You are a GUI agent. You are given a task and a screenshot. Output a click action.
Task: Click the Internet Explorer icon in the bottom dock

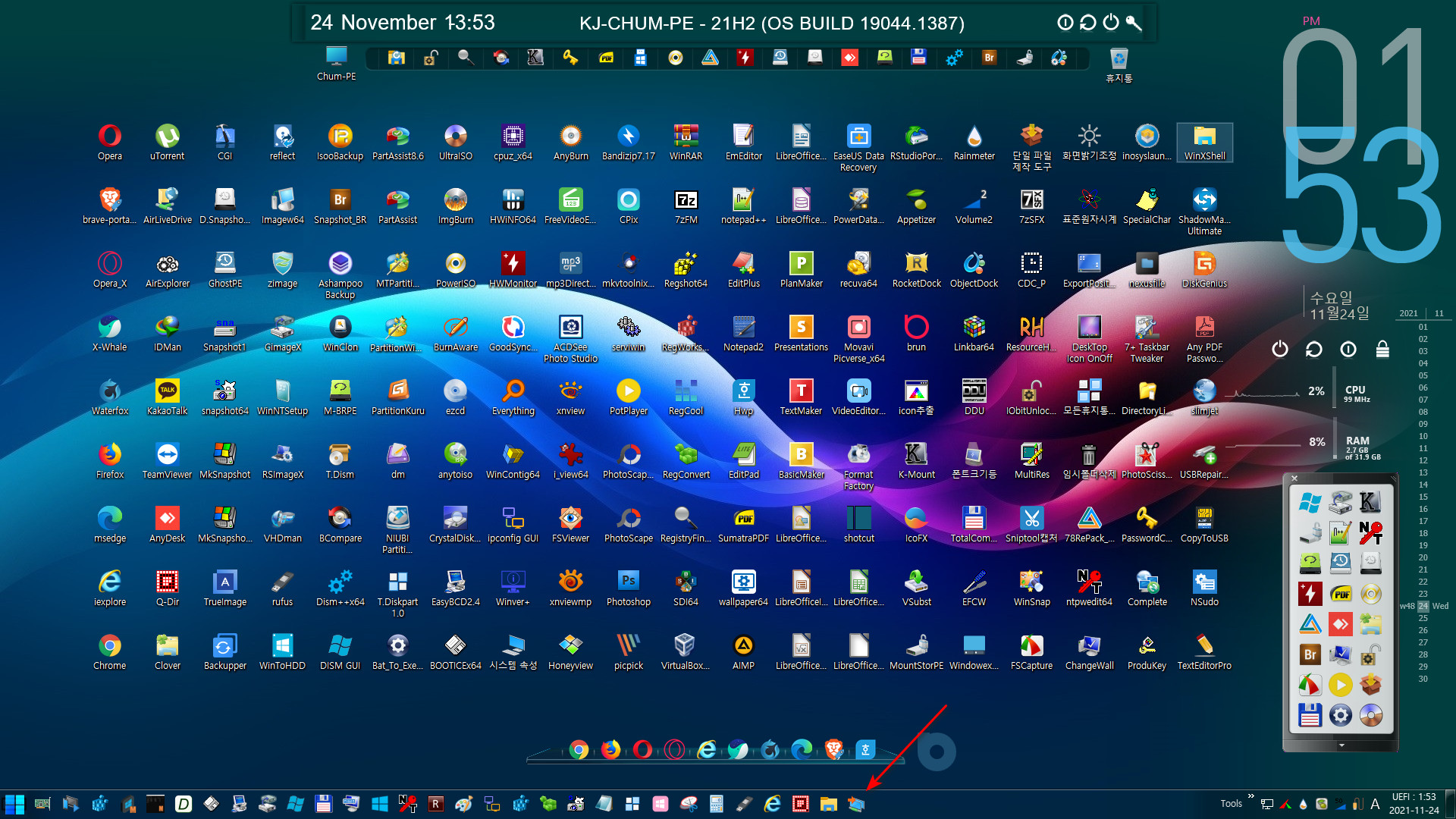tap(707, 750)
